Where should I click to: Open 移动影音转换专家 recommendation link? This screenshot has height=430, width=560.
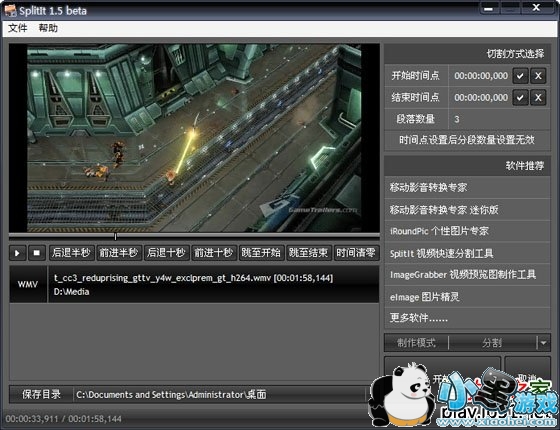point(467,188)
